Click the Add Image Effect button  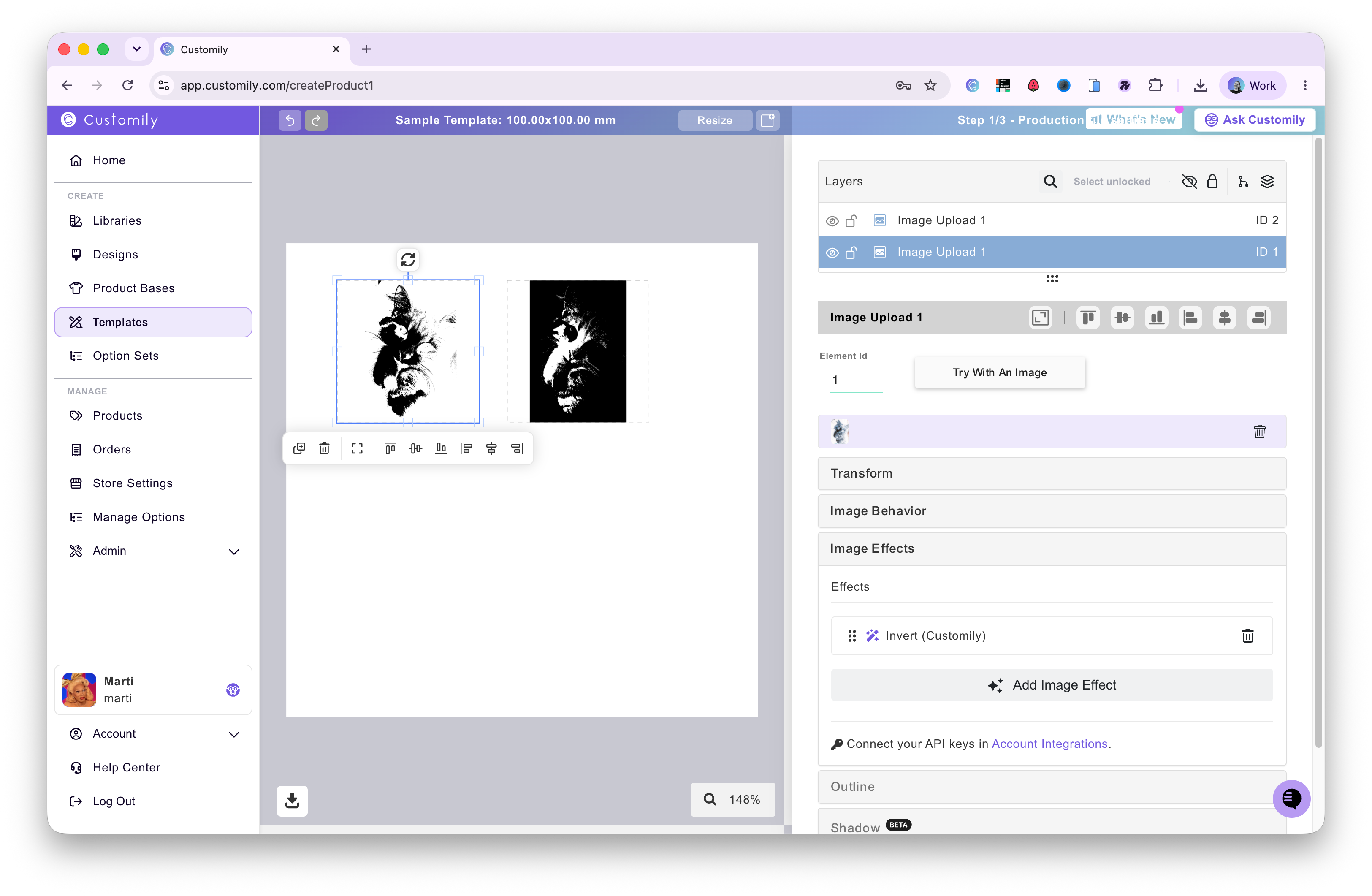pyautogui.click(x=1052, y=685)
